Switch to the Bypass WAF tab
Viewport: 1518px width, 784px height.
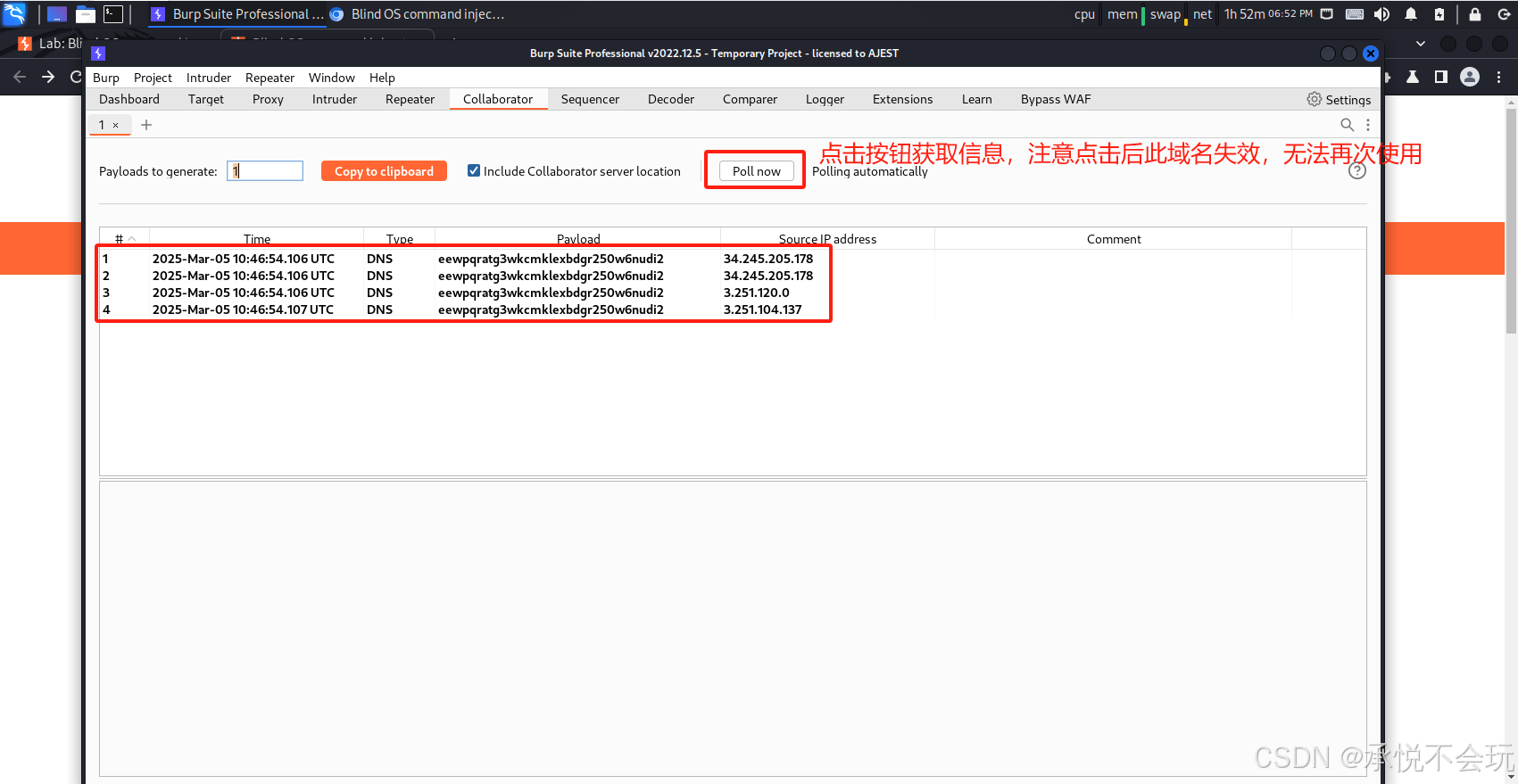[1056, 99]
